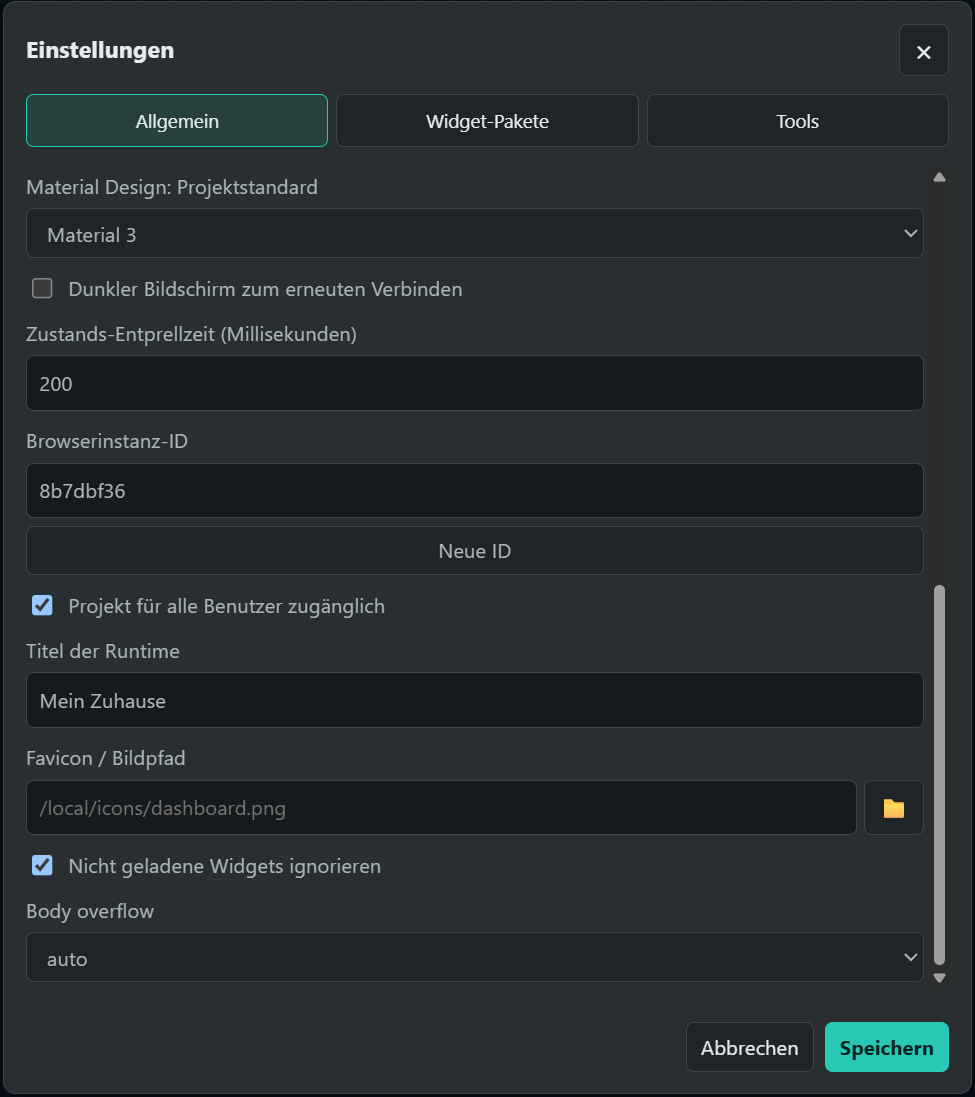Cancel with the Abbrechen button
The image size is (975, 1097).
pos(749,1047)
